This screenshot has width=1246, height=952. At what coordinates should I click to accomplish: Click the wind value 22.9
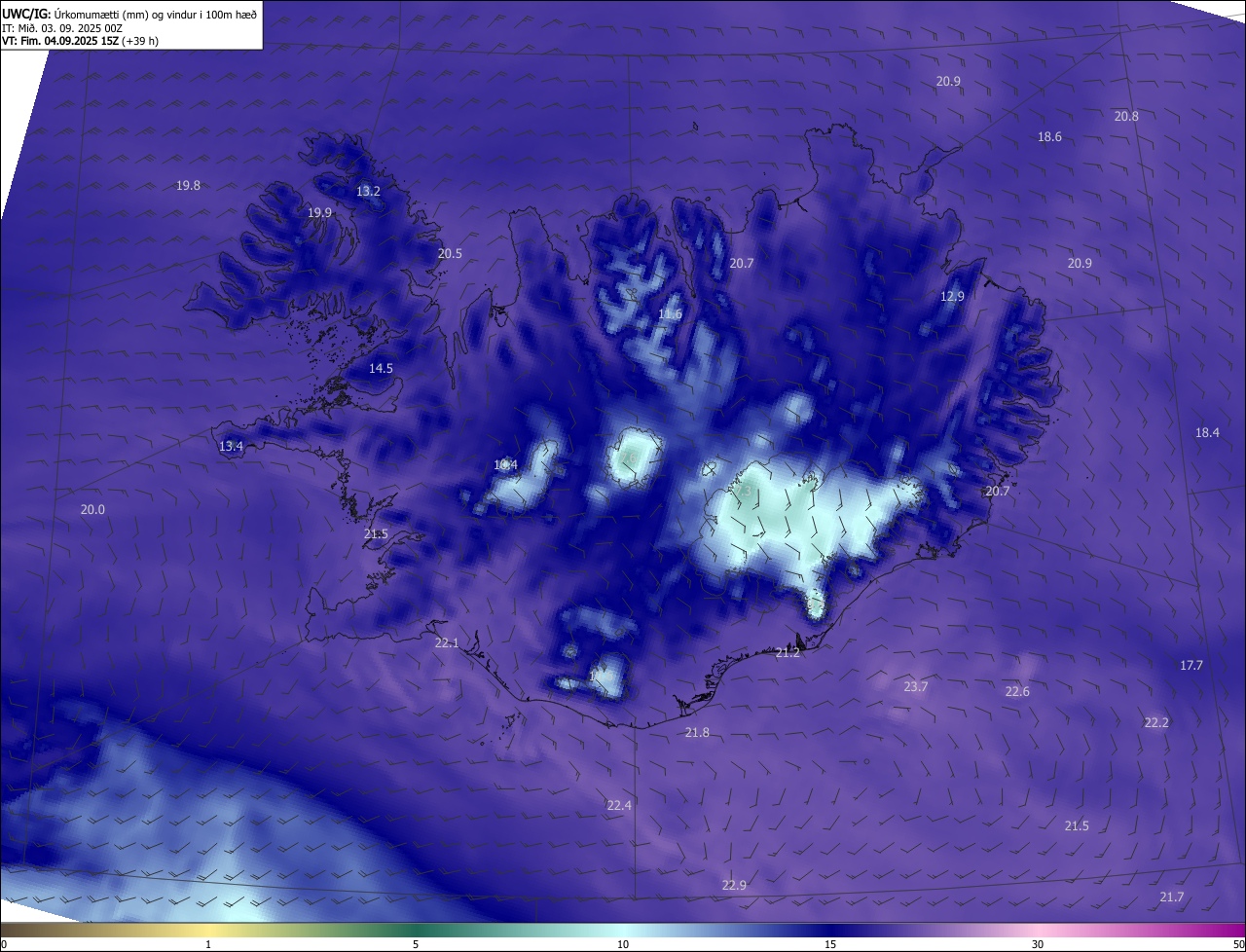[x=734, y=886]
